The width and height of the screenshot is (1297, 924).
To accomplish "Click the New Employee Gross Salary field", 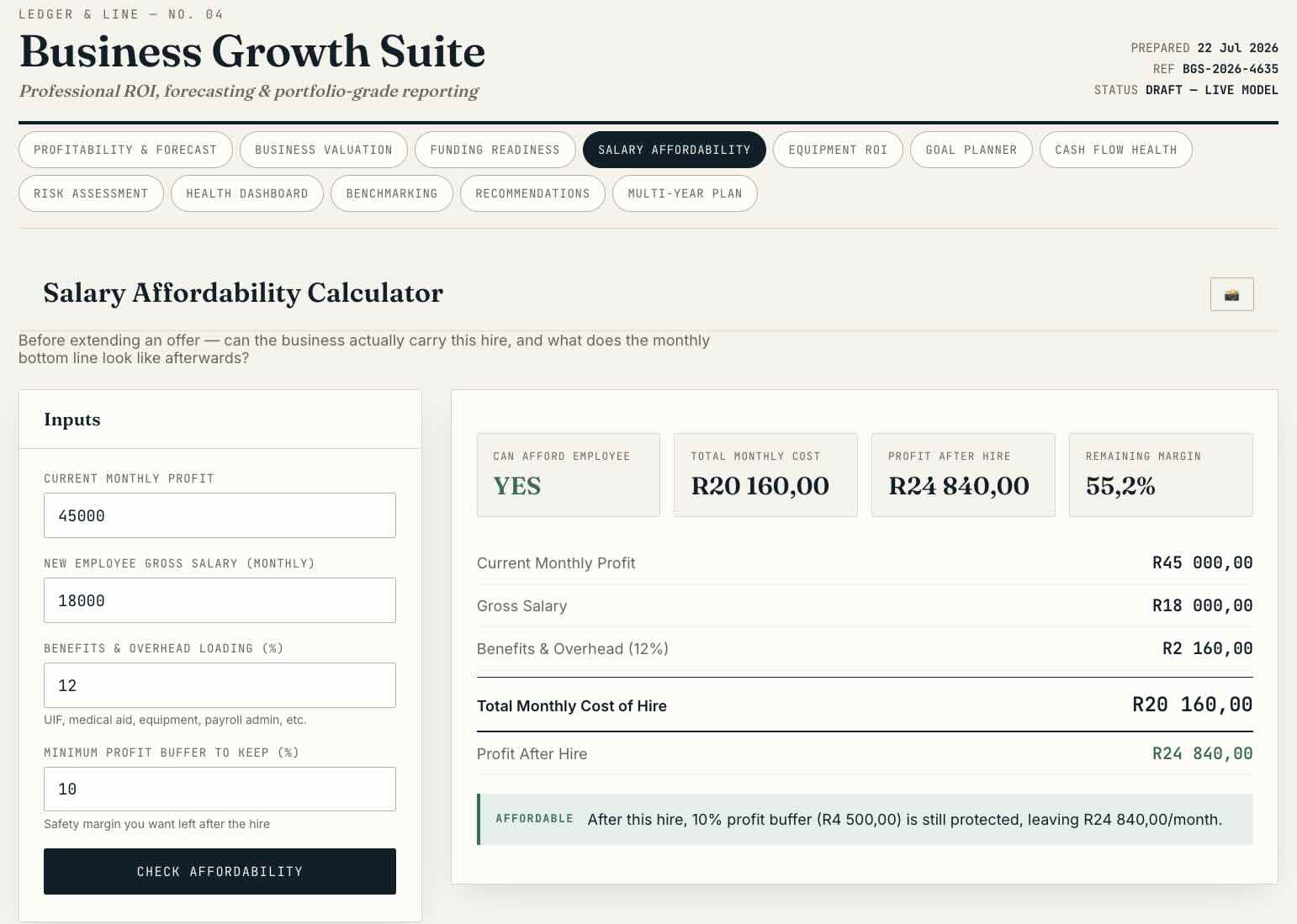I will pos(220,600).
